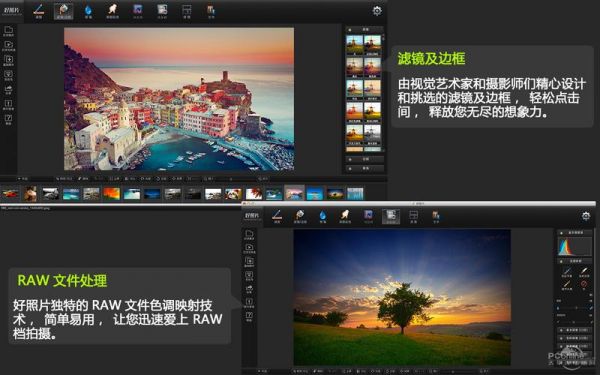The height and width of the screenshot is (375, 600).
Task: Select the paint bucket filter tool in top window
Action: pyautogui.click(x=64, y=11)
